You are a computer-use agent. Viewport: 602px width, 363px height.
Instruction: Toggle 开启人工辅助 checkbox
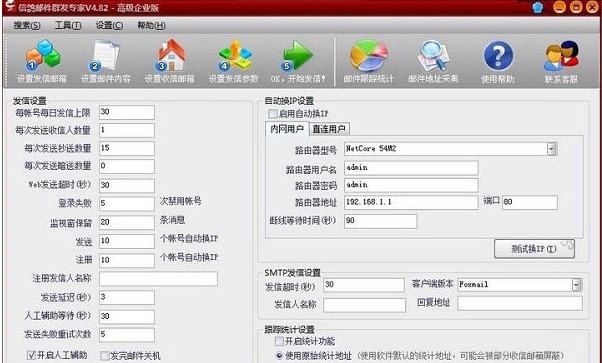[31, 355]
